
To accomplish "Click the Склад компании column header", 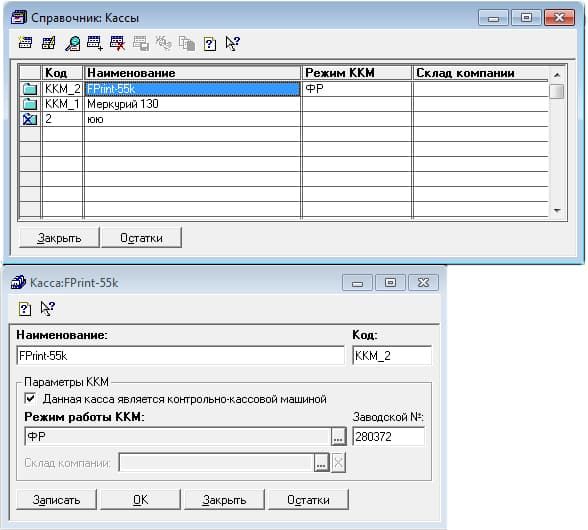I will pyautogui.click(x=481, y=73).
